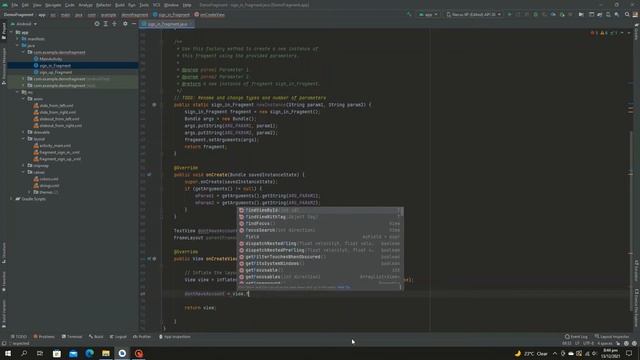Select the sign_in_Fragment.java editor tab

[168, 24]
